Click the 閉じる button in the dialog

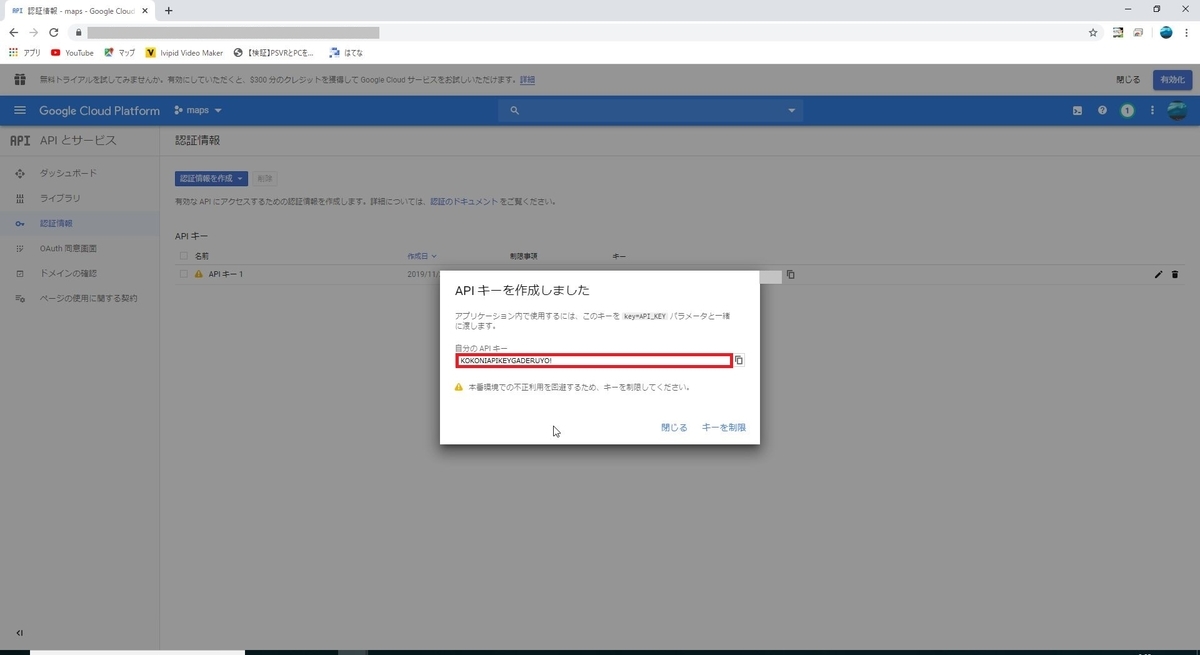674,427
